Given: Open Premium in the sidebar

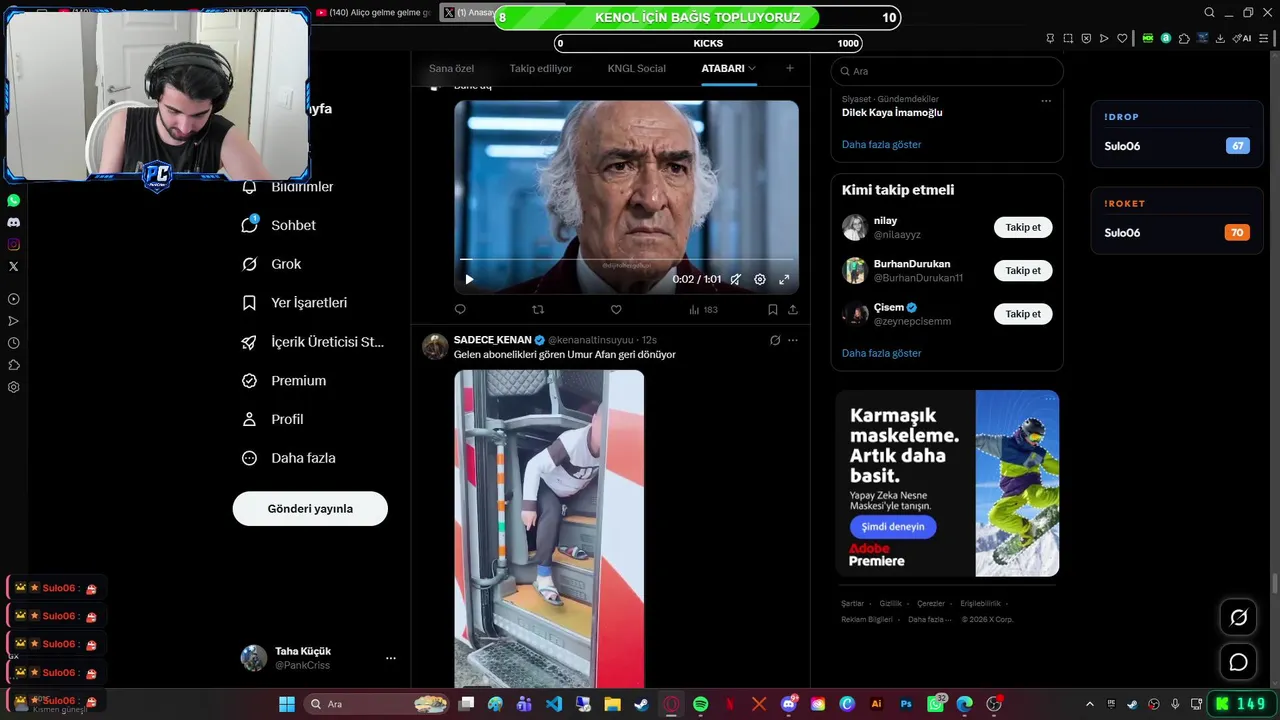Looking at the screenshot, I should pos(284,381).
